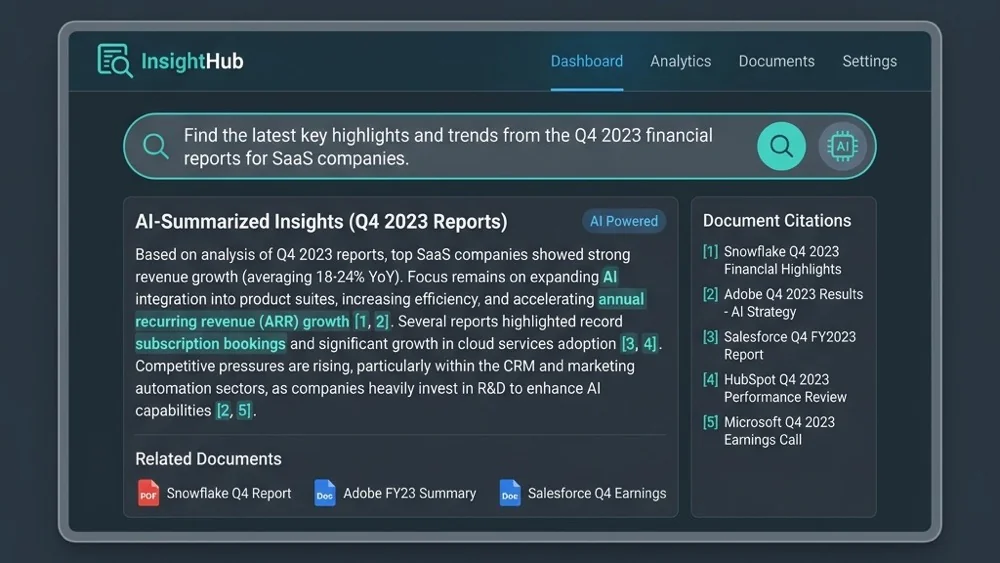Image resolution: width=1000 pixels, height=563 pixels.
Task: Open the Salesforce Q4 Earnings doc icon
Action: point(510,493)
